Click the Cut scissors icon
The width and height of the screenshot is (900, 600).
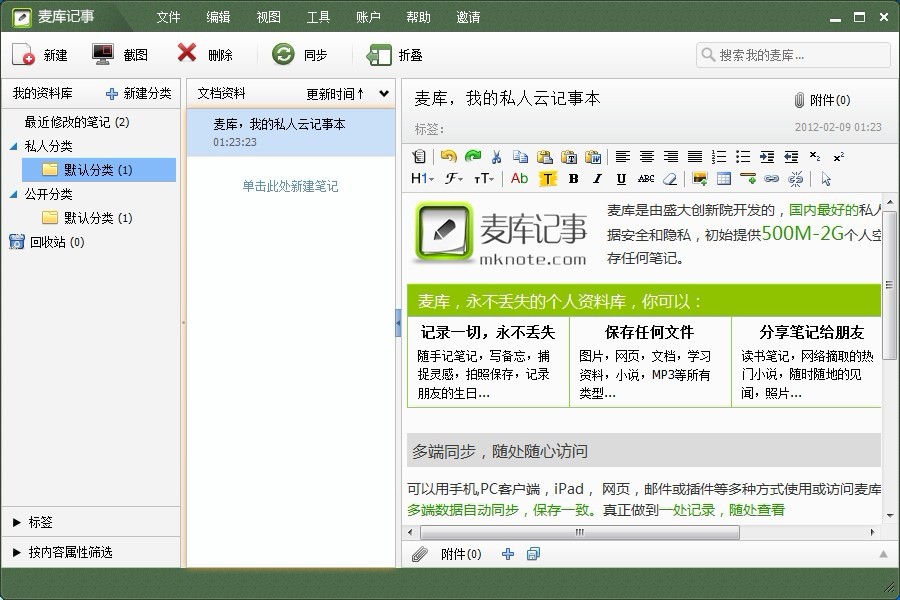click(497, 156)
